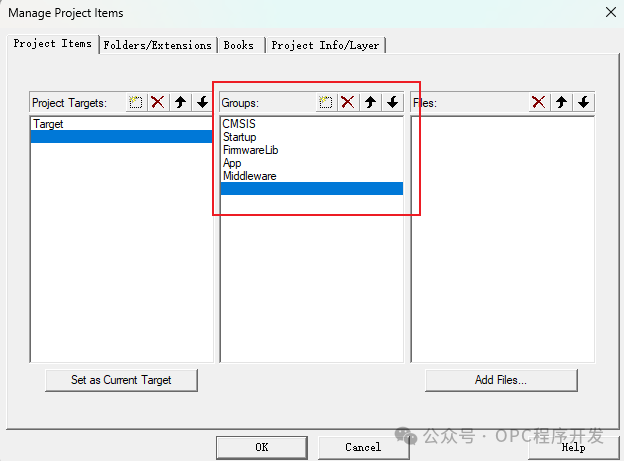624x461 pixels.
Task: Click Set as Current Target button
Action: point(121,380)
